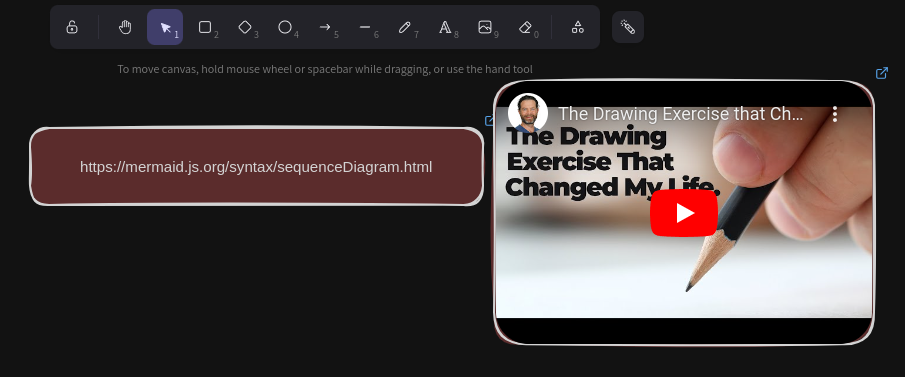Select the Hand pan tool
This screenshot has width=905, height=377.
pos(125,27)
